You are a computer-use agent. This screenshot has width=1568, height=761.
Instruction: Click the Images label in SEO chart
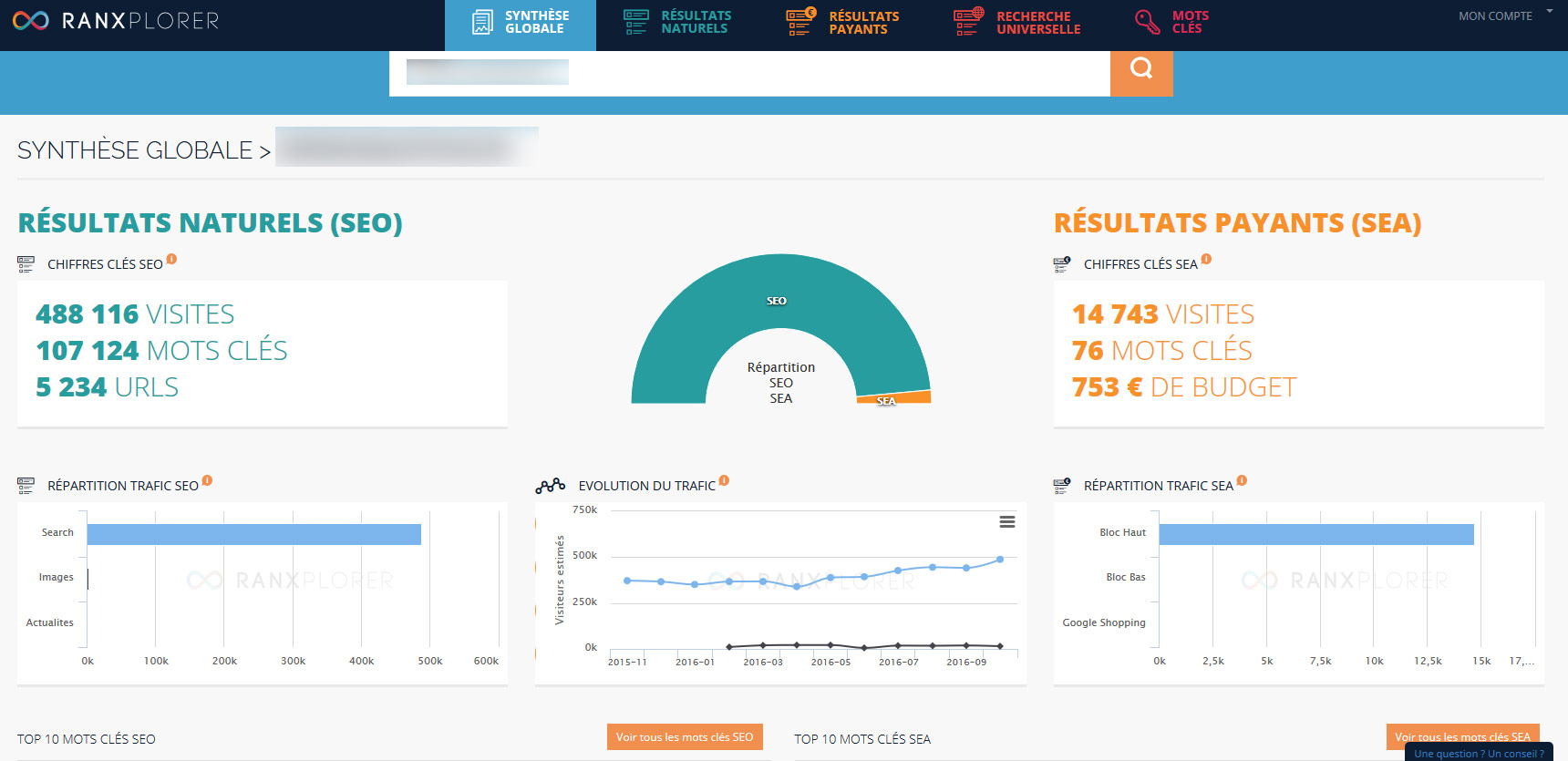[x=57, y=577]
